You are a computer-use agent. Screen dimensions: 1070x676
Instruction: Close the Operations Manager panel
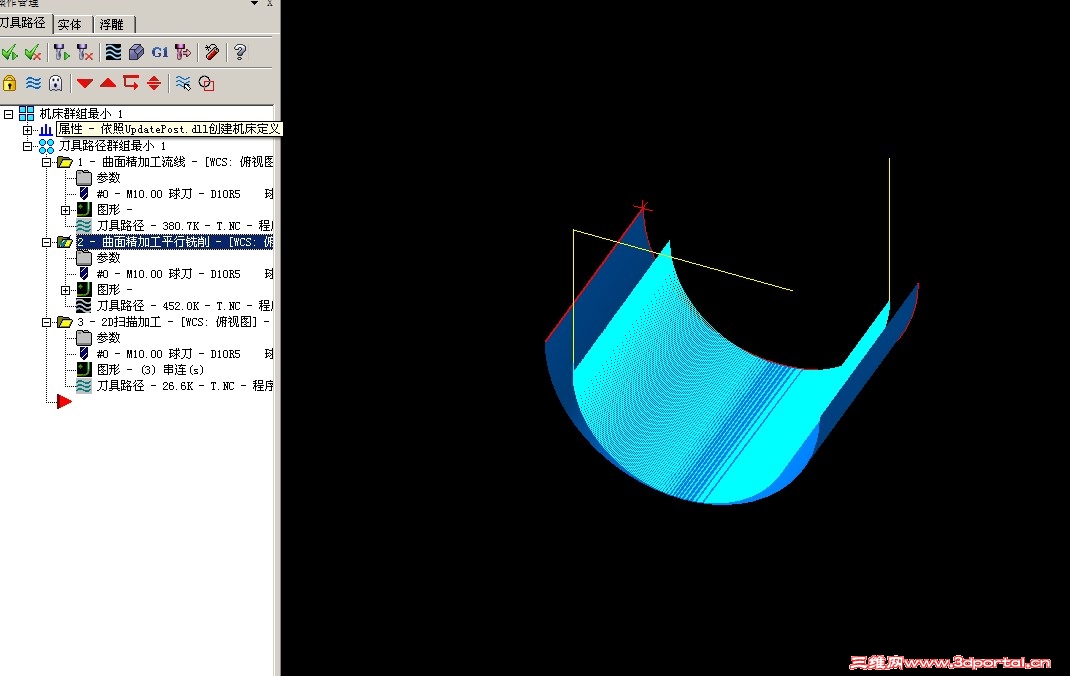(x=270, y=3)
